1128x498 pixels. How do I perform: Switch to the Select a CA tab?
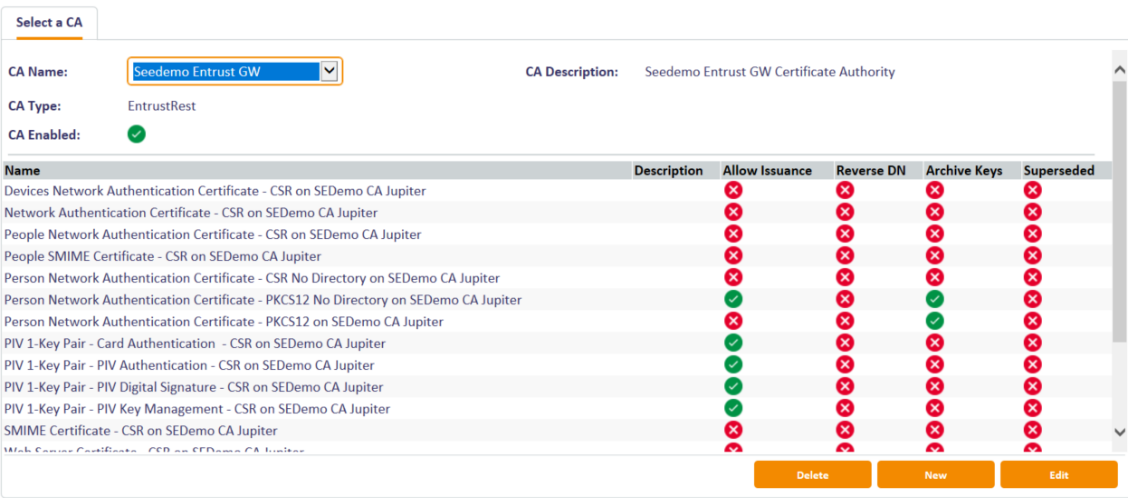tap(49, 22)
